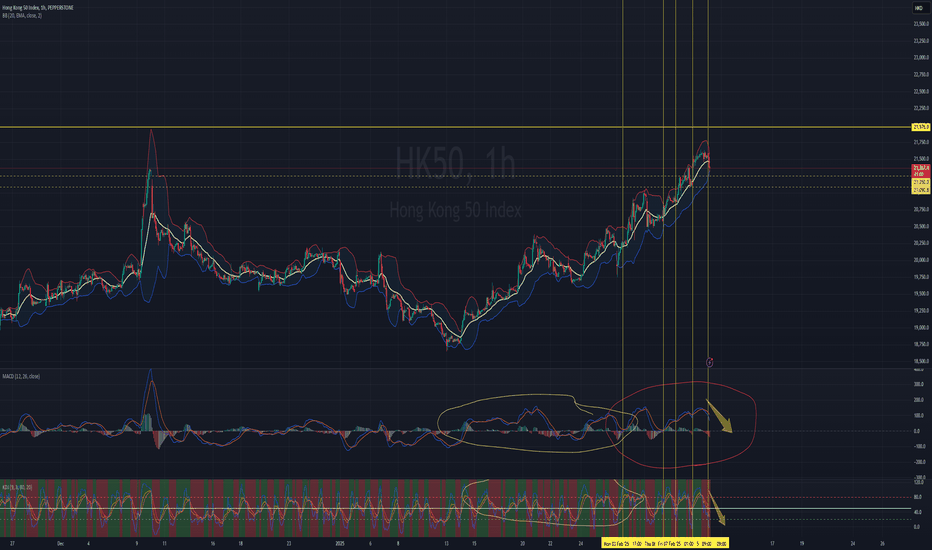Click the 26 date label on the time axis

pyautogui.click(x=882, y=543)
